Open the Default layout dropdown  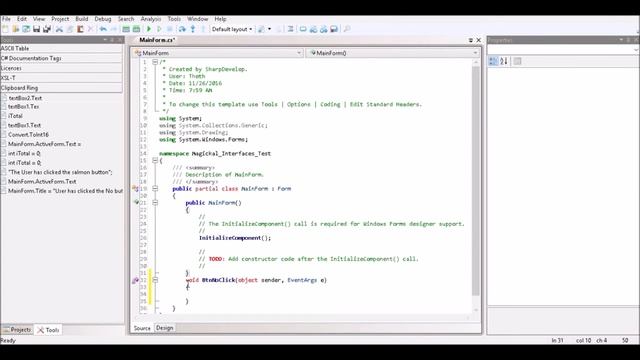click(x=232, y=29)
